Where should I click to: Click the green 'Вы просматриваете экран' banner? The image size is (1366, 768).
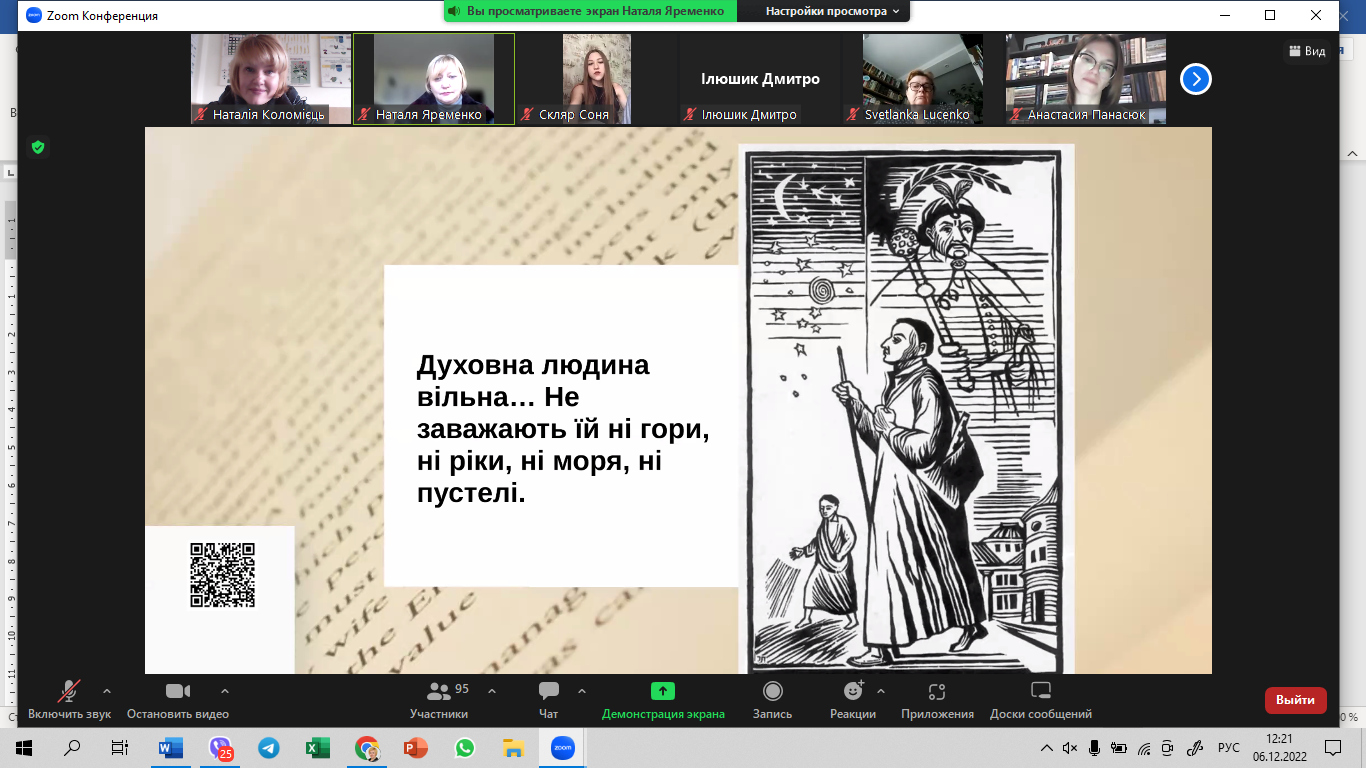[590, 11]
